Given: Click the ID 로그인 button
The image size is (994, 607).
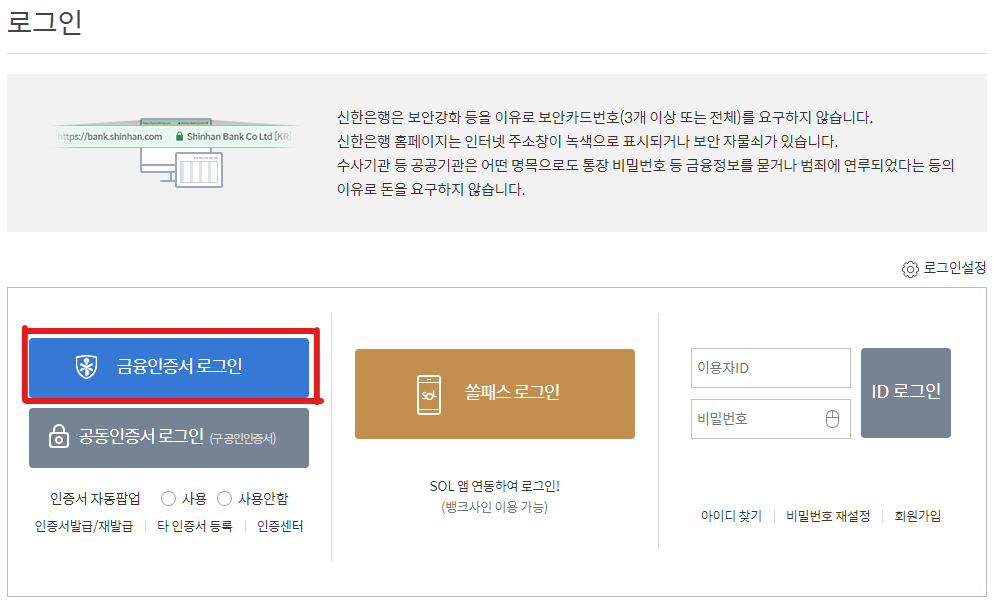Looking at the screenshot, I should [905, 392].
